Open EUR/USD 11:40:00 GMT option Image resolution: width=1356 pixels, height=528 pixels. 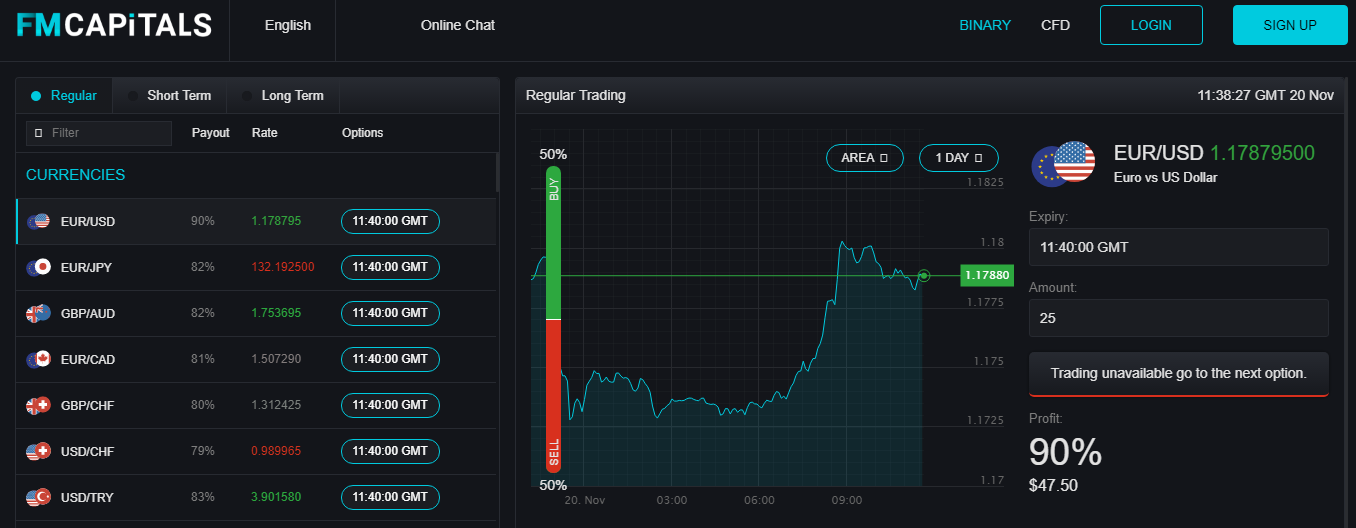(390, 221)
